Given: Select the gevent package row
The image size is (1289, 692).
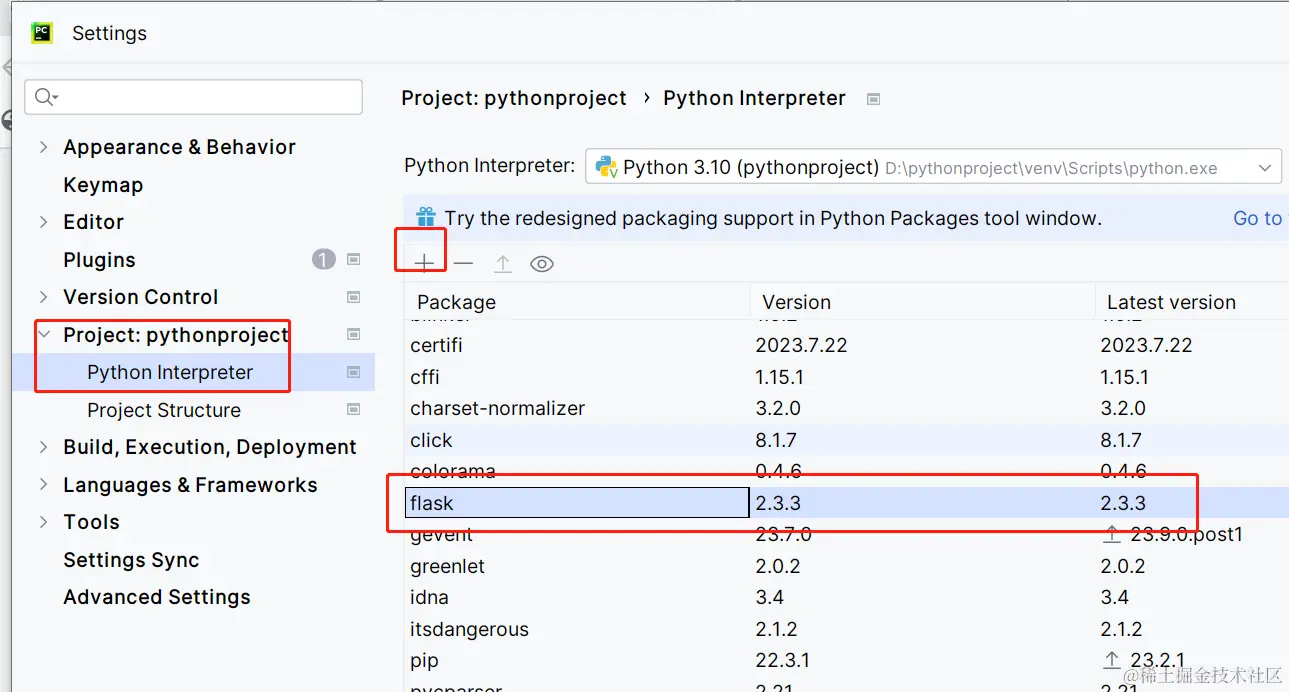Looking at the screenshot, I should (x=846, y=534).
